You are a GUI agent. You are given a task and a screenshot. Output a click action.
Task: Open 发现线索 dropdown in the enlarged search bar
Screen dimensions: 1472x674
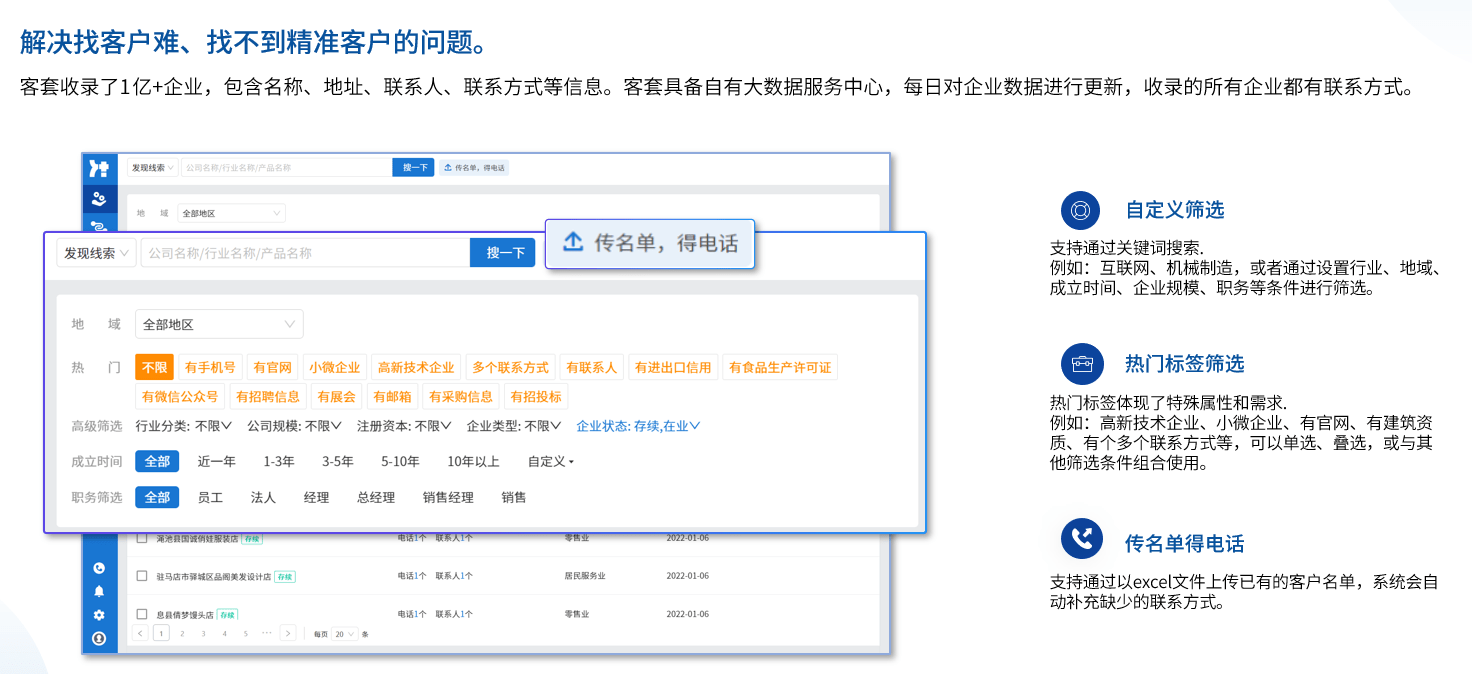coord(97,253)
